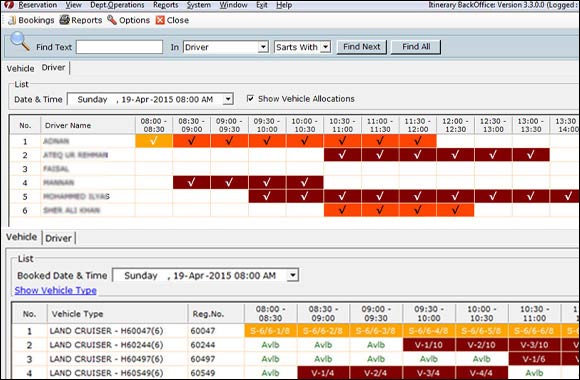Click the red Close icon
The width and height of the screenshot is (580, 380).
point(160,20)
